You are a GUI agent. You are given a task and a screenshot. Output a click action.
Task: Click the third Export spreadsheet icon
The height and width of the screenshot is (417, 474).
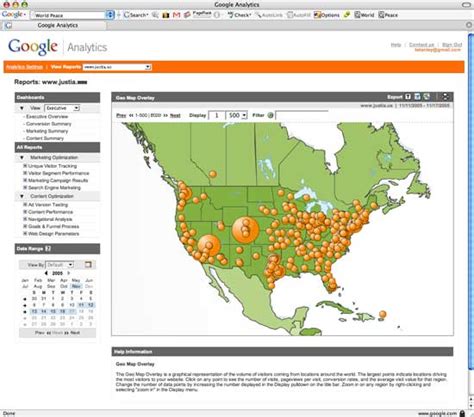427,97
